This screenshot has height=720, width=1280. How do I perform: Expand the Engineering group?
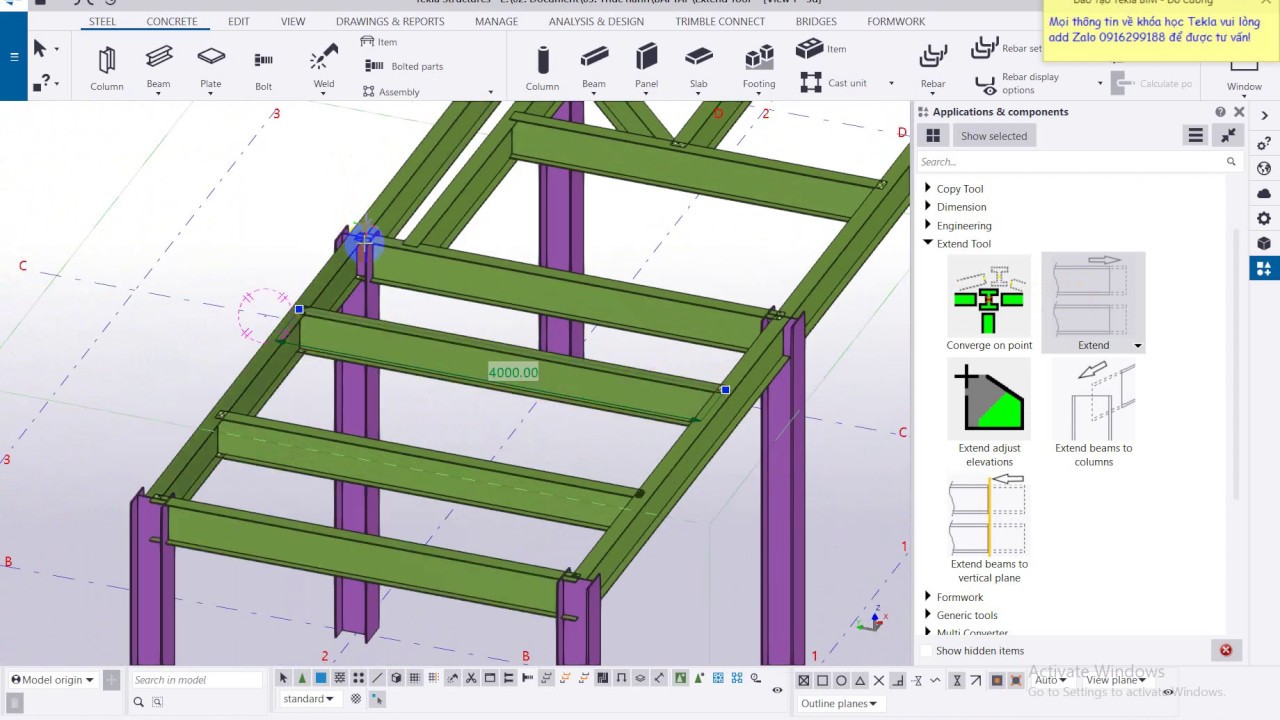tap(928, 225)
